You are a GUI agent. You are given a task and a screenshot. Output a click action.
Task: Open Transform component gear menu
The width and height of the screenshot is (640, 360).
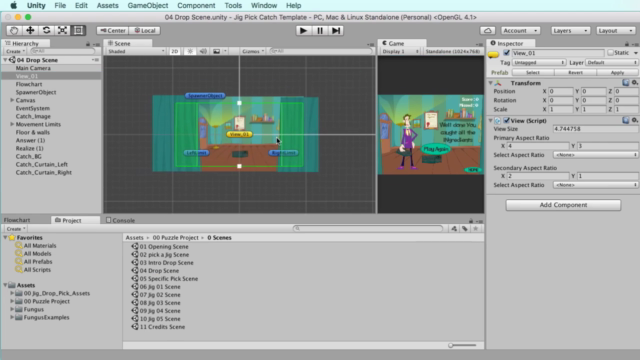pyautogui.click(x=634, y=83)
